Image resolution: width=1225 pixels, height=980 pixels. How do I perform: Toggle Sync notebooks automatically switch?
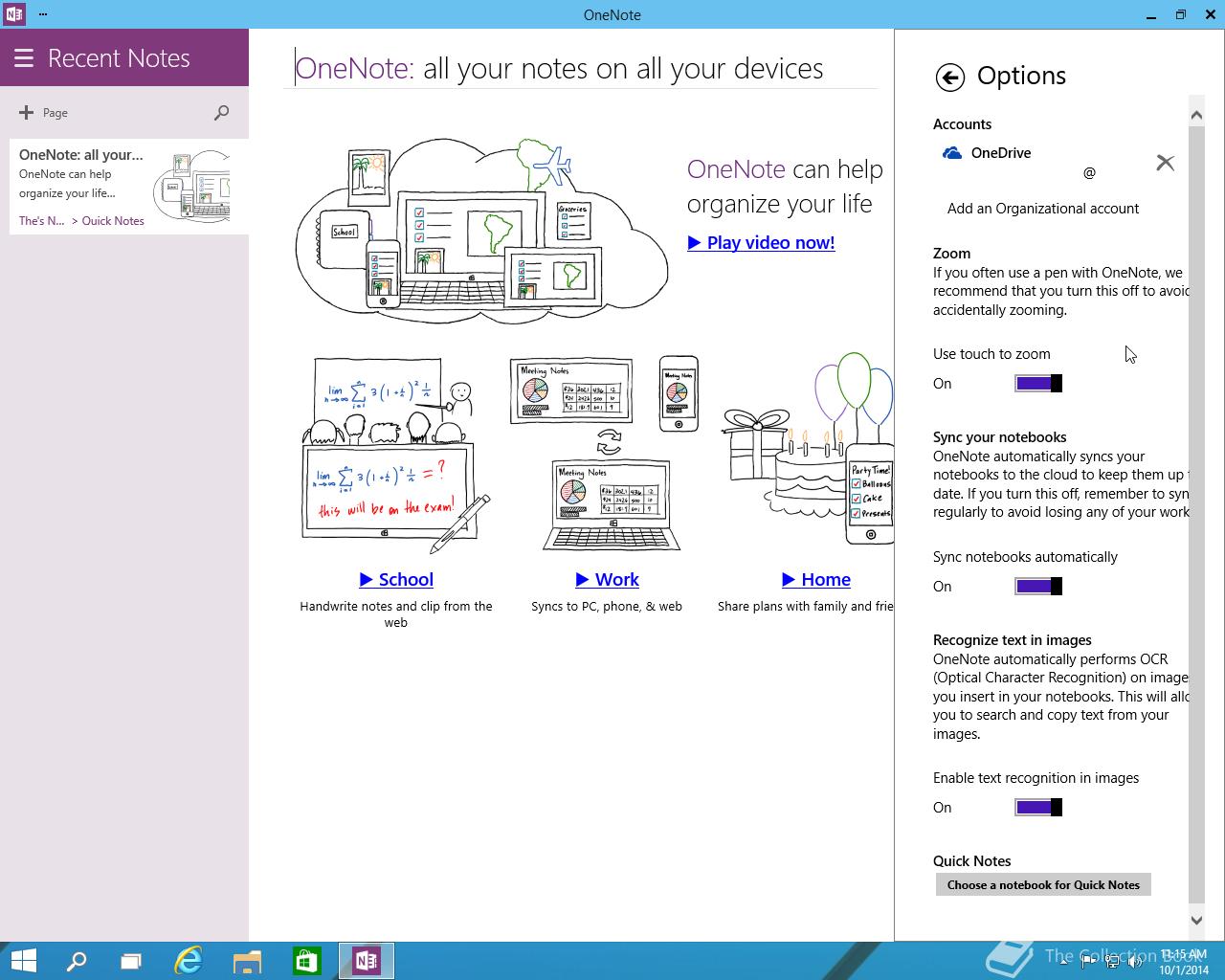coord(1038,587)
